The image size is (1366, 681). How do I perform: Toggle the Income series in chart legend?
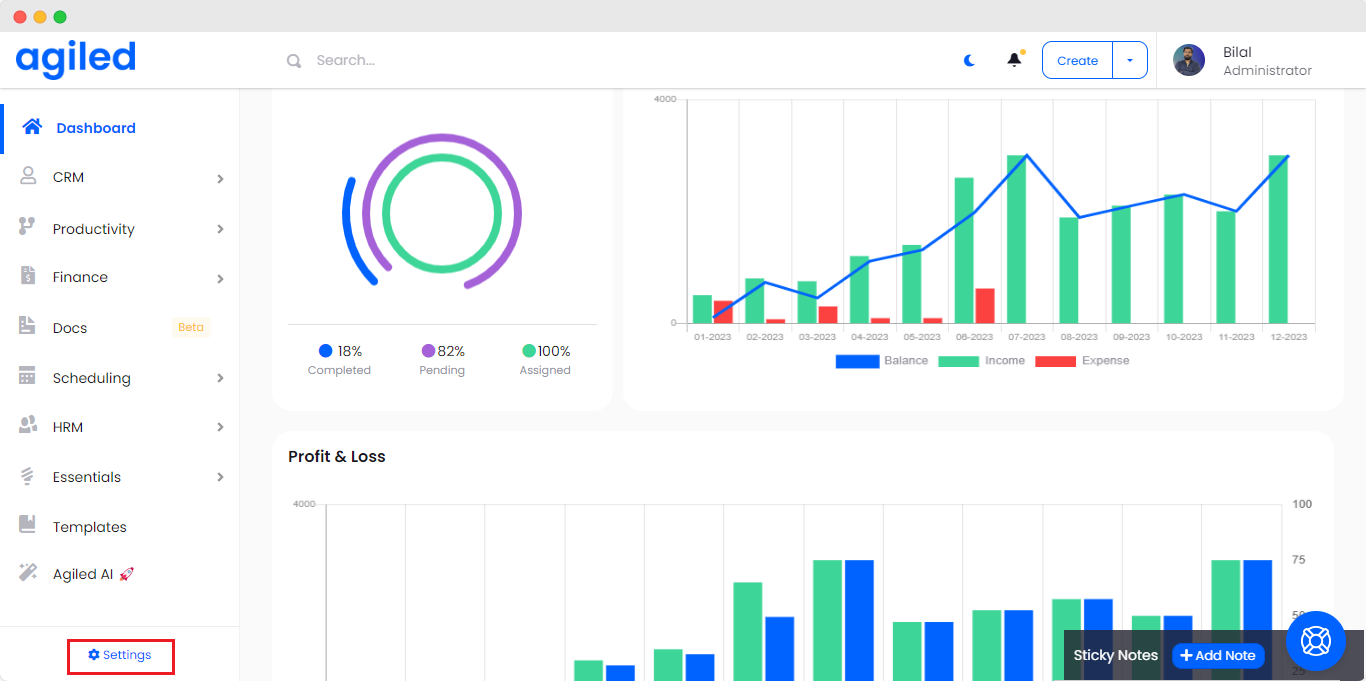click(x=958, y=361)
